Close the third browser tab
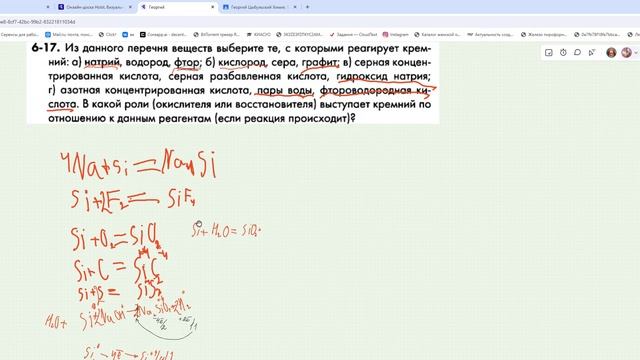This screenshot has width=640, height=360. 295,7
